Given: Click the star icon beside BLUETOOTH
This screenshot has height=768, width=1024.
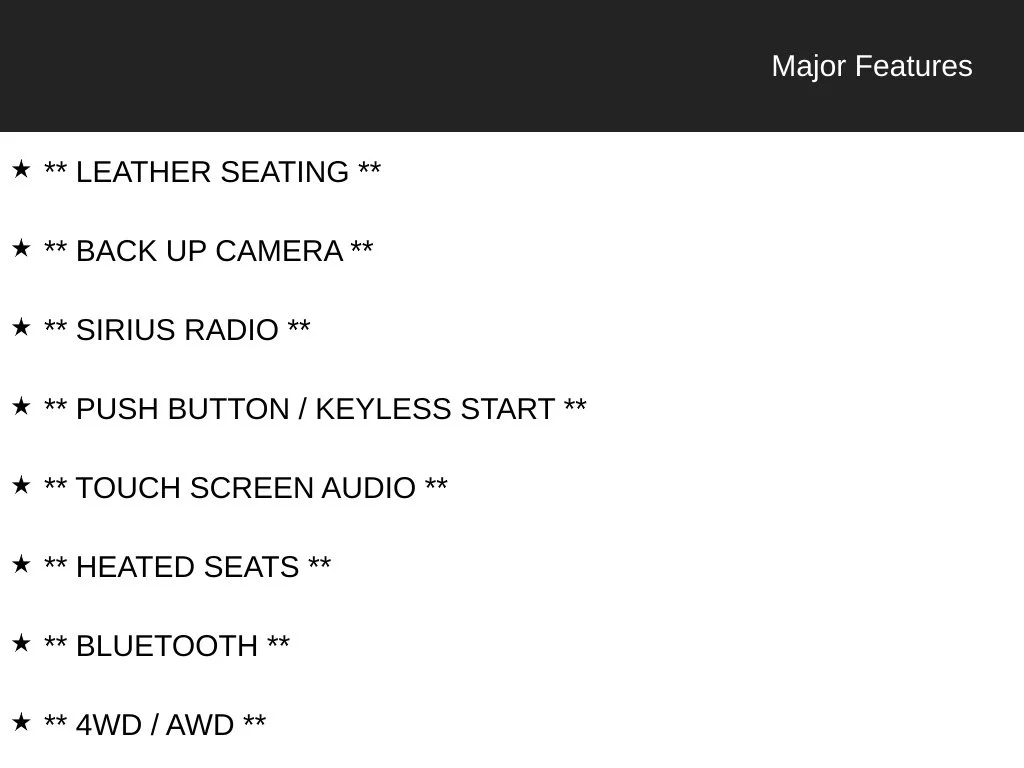Looking at the screenshot, I should pos(21,643).
